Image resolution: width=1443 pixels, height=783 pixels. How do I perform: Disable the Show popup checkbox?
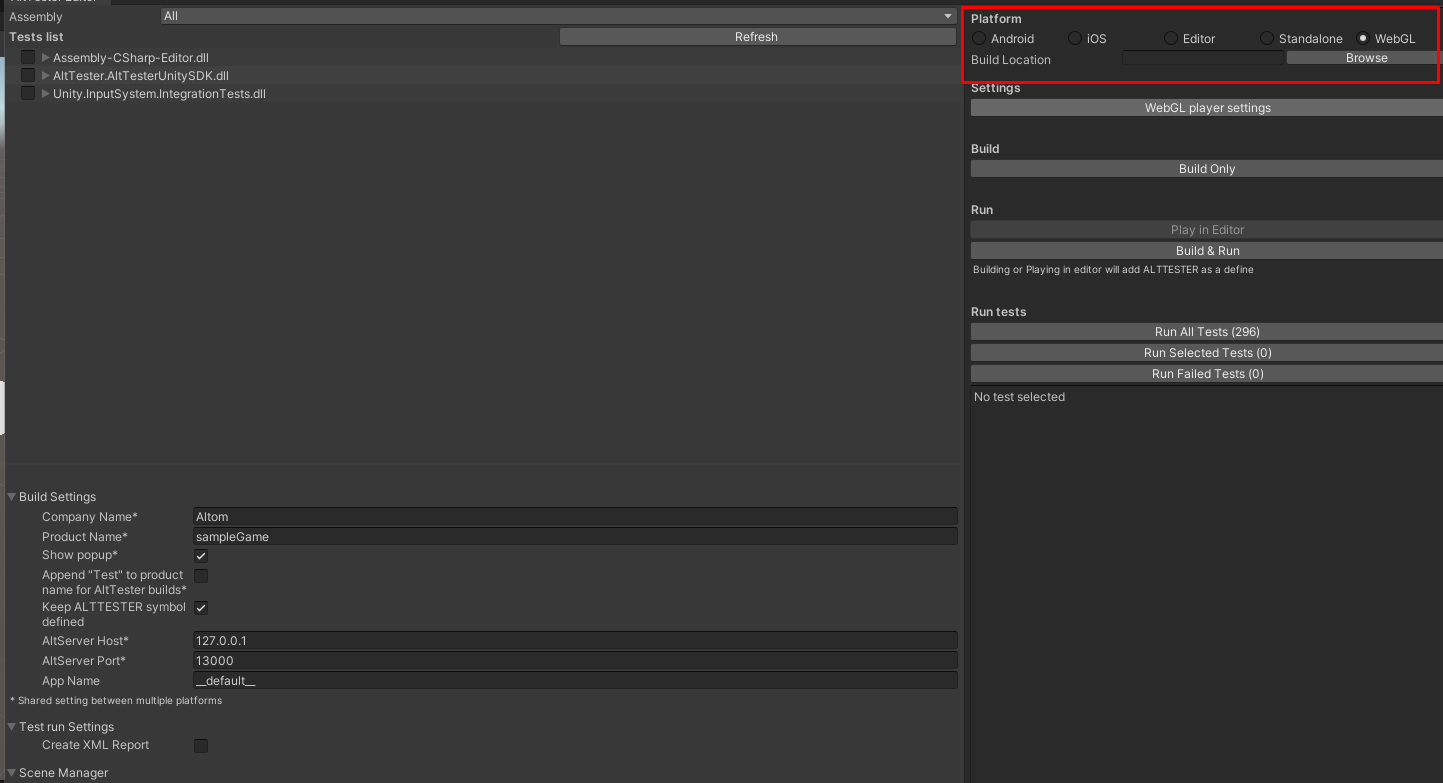pos(200,555)
